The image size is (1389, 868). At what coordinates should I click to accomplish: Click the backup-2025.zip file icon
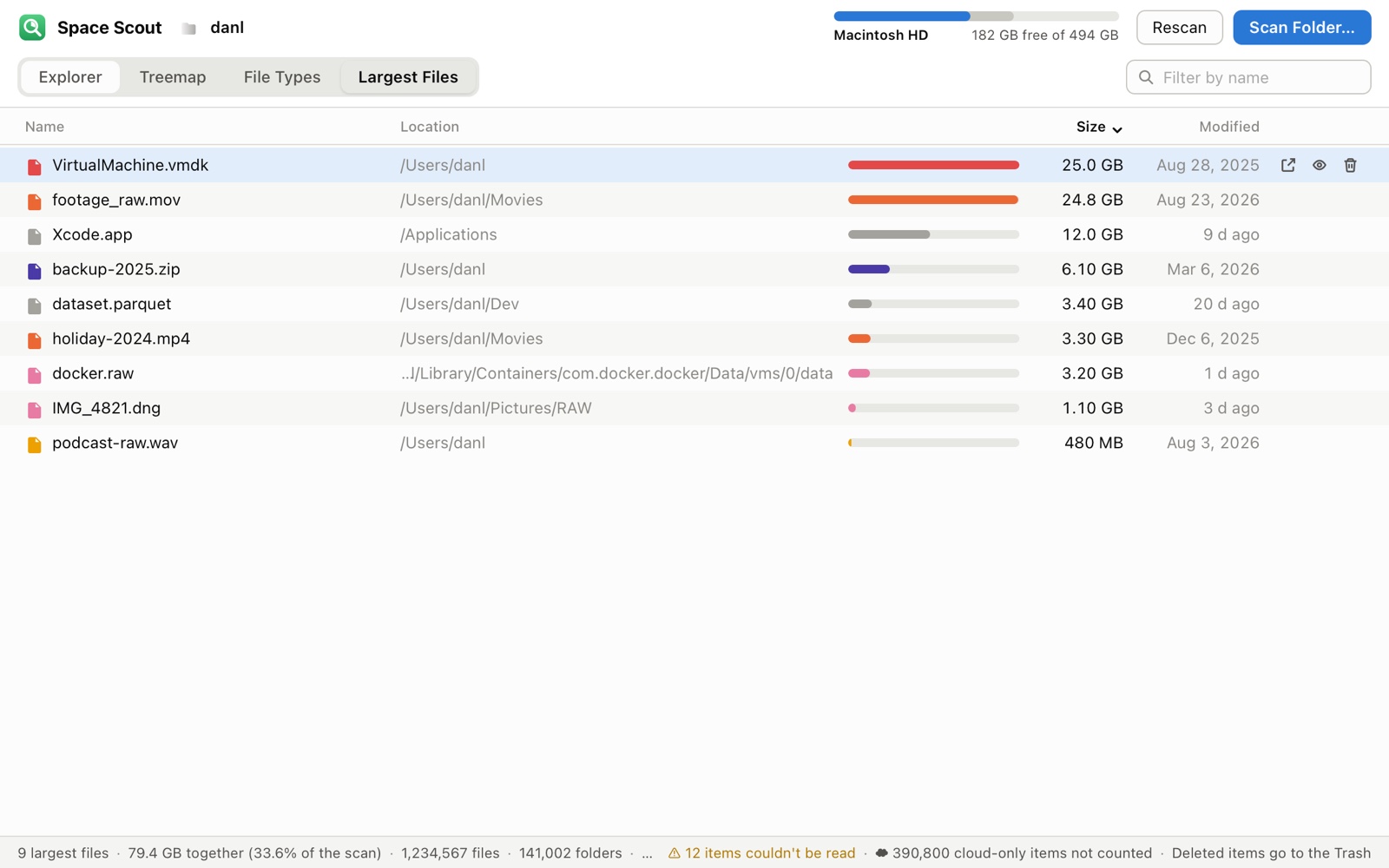(x=35, y=271)
